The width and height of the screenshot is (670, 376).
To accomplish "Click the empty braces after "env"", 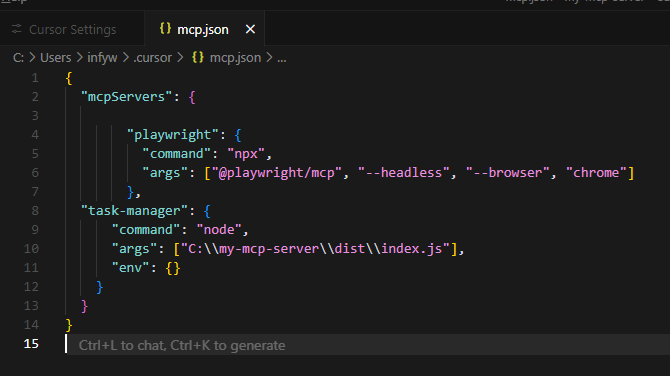I will pos(173,268).
